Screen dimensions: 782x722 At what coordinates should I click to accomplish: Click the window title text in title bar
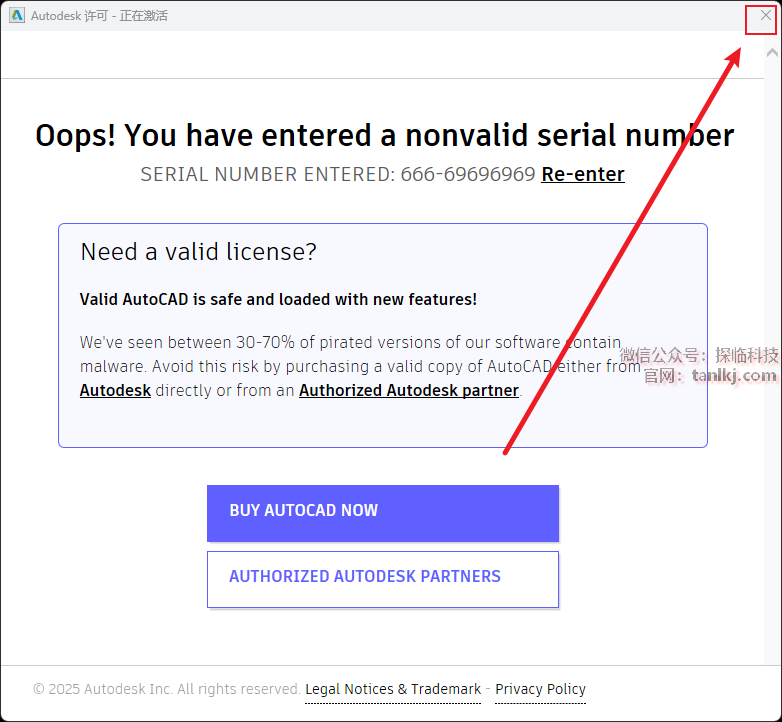(x=99, y=16)
